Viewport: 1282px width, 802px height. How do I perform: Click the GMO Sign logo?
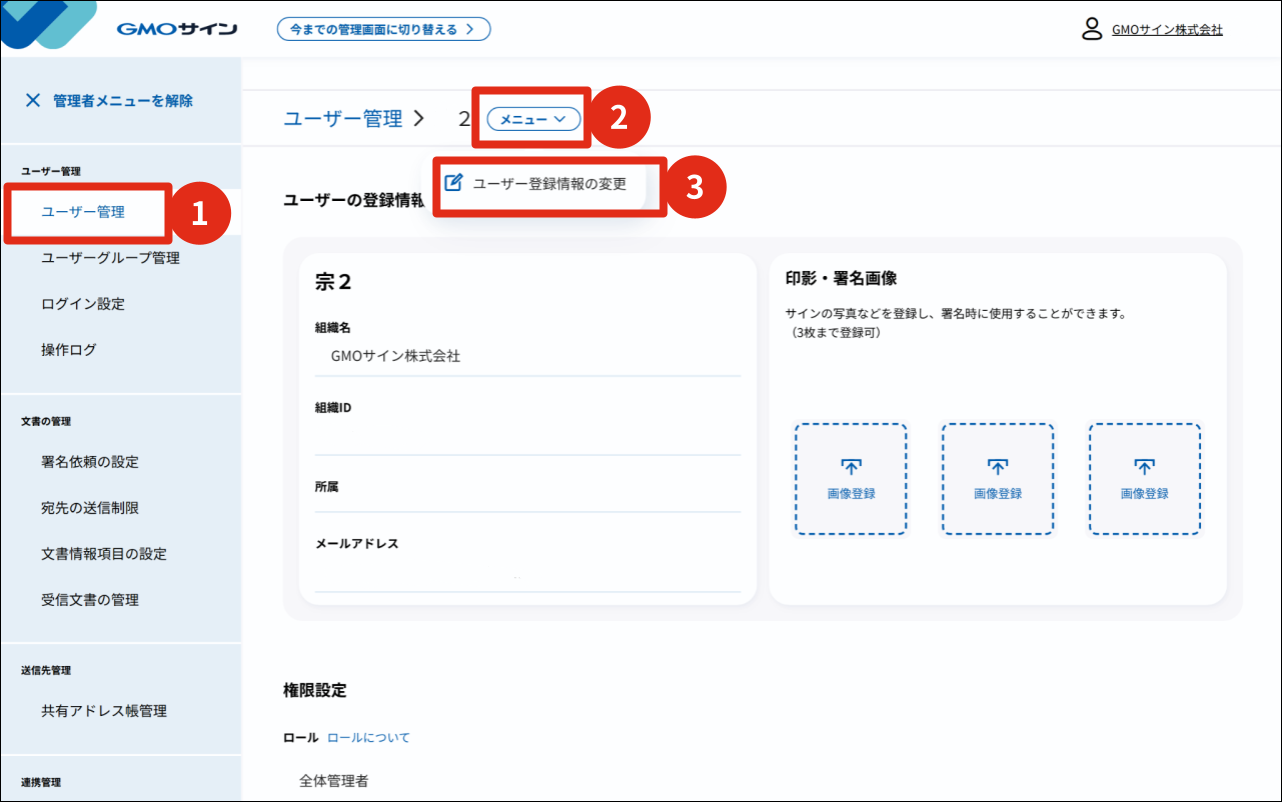click(x=176, y=29)
